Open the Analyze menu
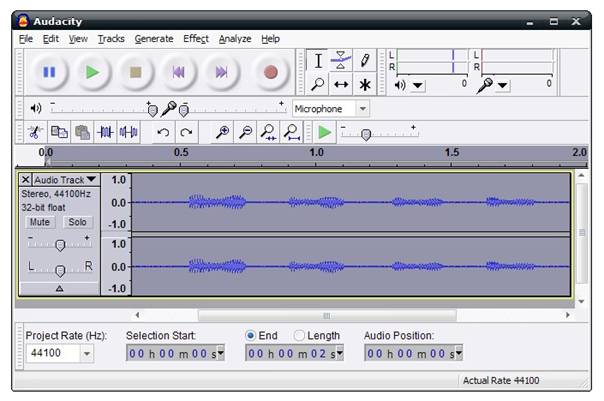The width and height of the screenshot is (604, 401). pos(235,39)
